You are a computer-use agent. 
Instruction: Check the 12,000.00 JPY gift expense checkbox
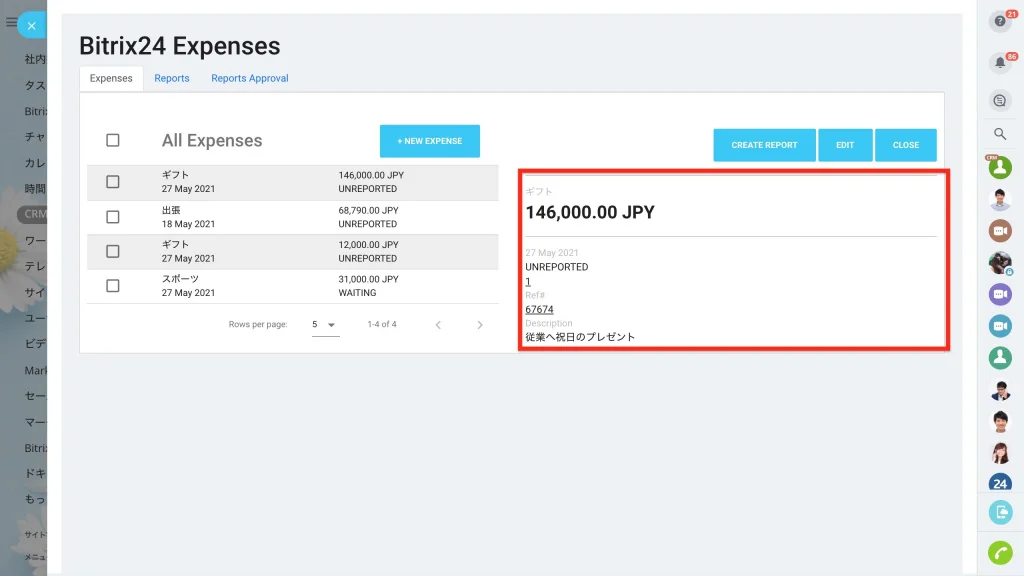(x=113, y=251)
